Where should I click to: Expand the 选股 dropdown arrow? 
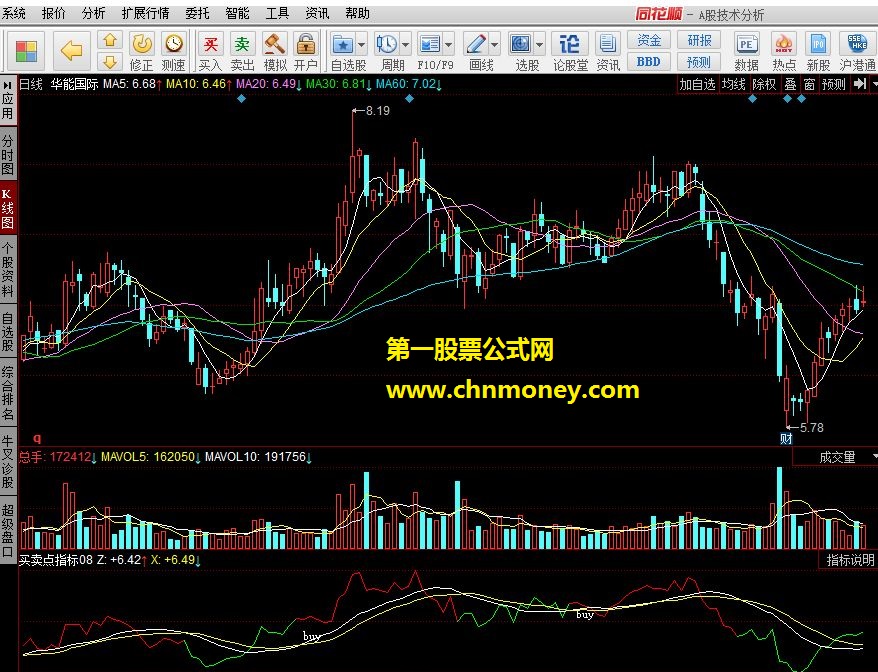539,44
